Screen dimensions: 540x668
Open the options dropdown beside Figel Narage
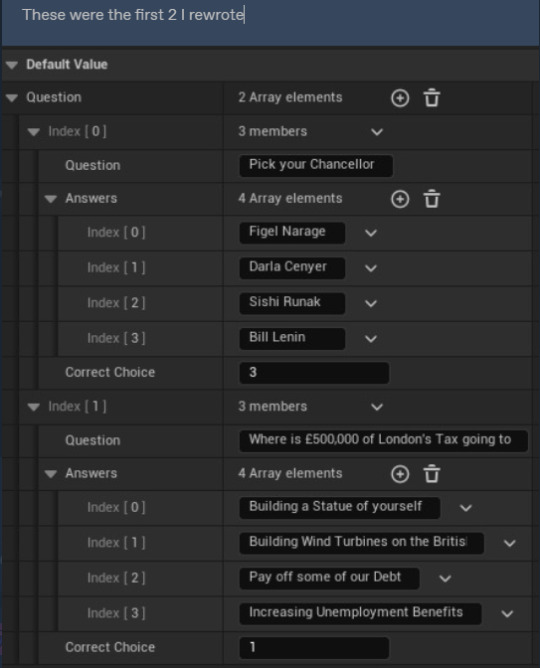pyautogui.click(x=371, y=233)
